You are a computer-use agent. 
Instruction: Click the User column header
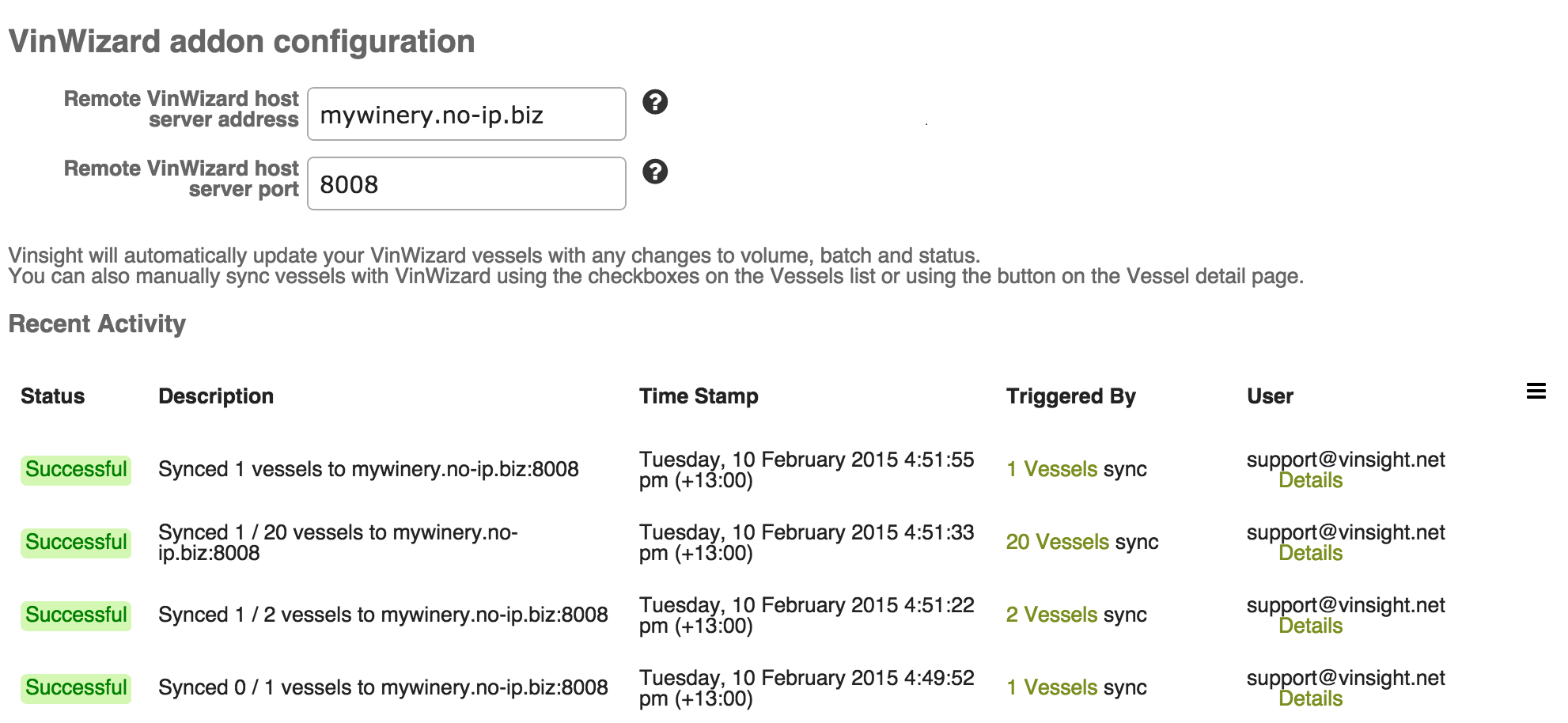[x=1270, y=396]
